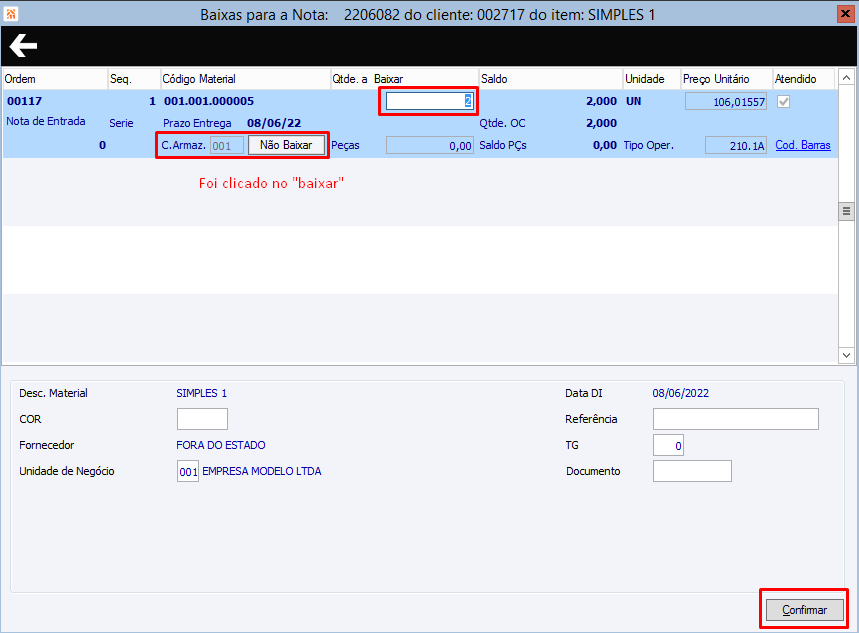Click the COR input field
This screenshot has height=633, width=859.
[202, 419]
